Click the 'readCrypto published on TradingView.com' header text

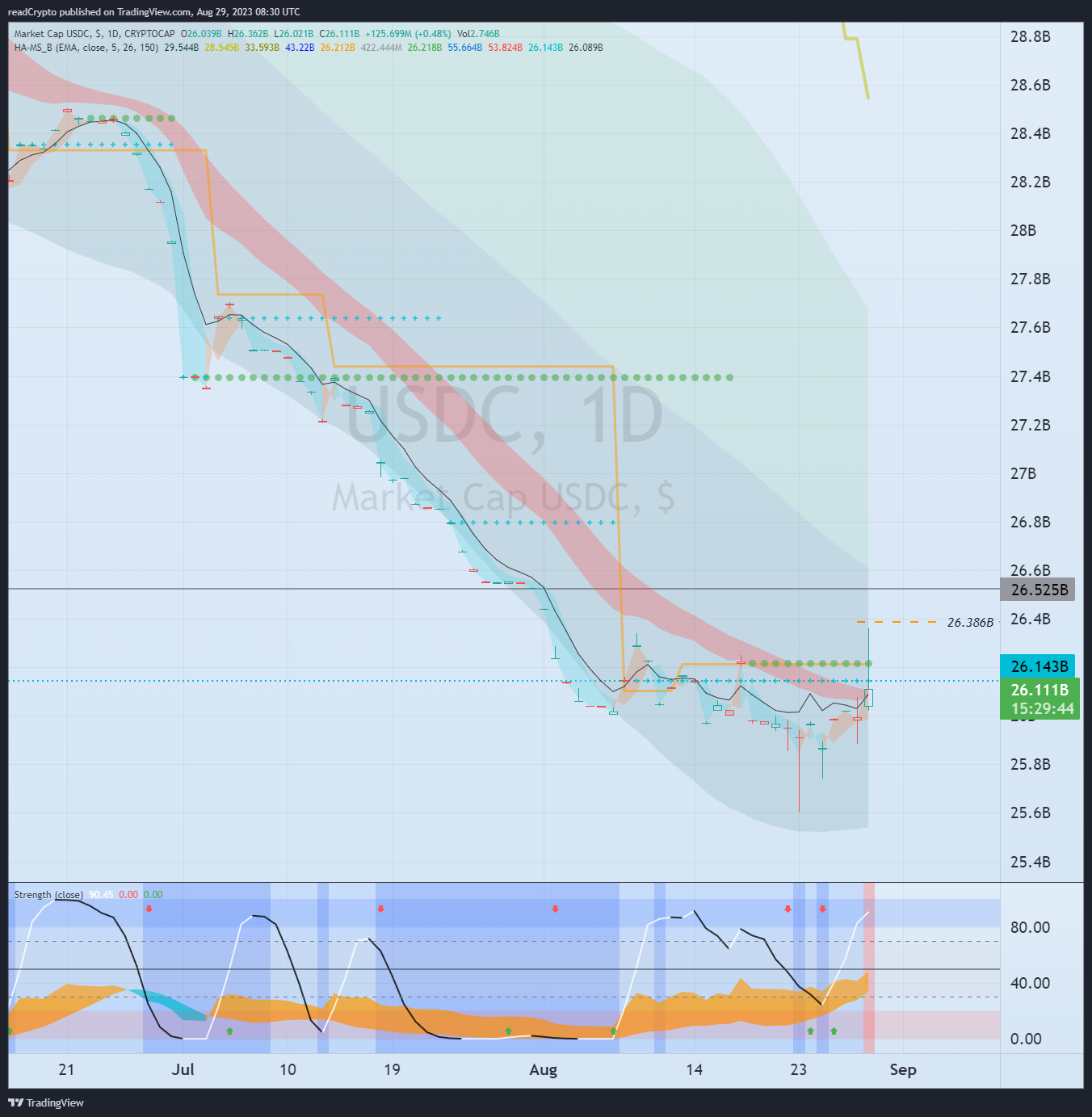tap(100, 12)
